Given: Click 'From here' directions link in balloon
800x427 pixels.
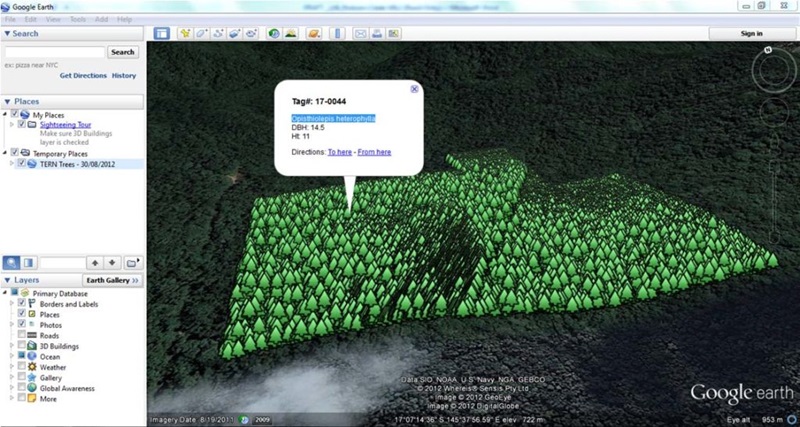Looking at the screenshot, I should pyautogui.click(x=374, y=152).
